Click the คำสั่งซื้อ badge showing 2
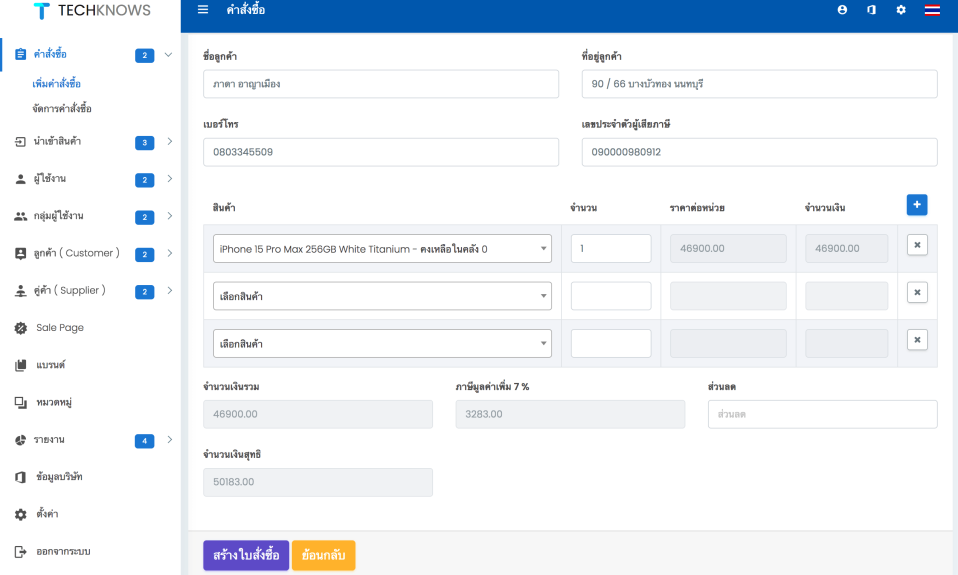 coord(144,56)
